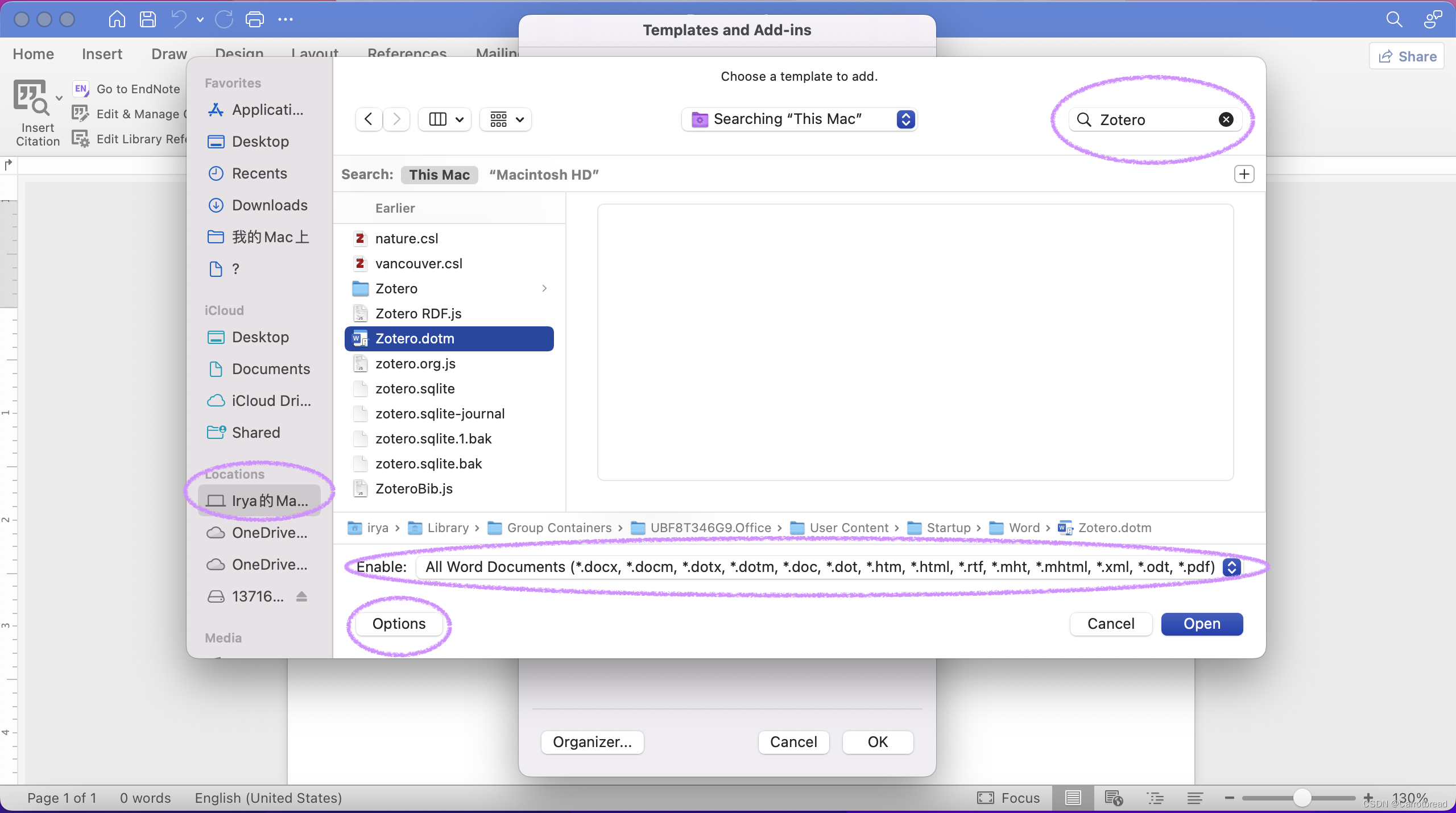Open the column view mode dropdown
The image size is (1456, 813).
click(445, 119)
